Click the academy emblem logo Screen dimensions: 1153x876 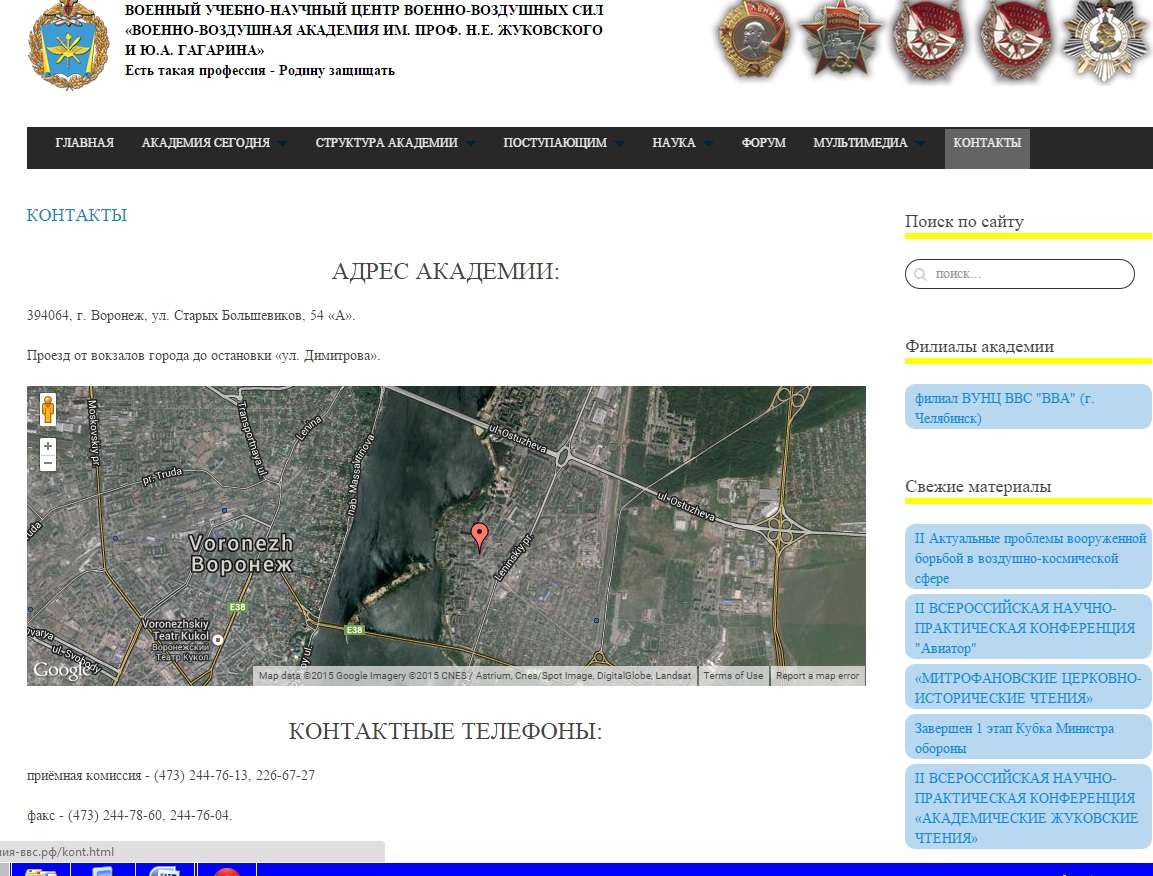68,47
